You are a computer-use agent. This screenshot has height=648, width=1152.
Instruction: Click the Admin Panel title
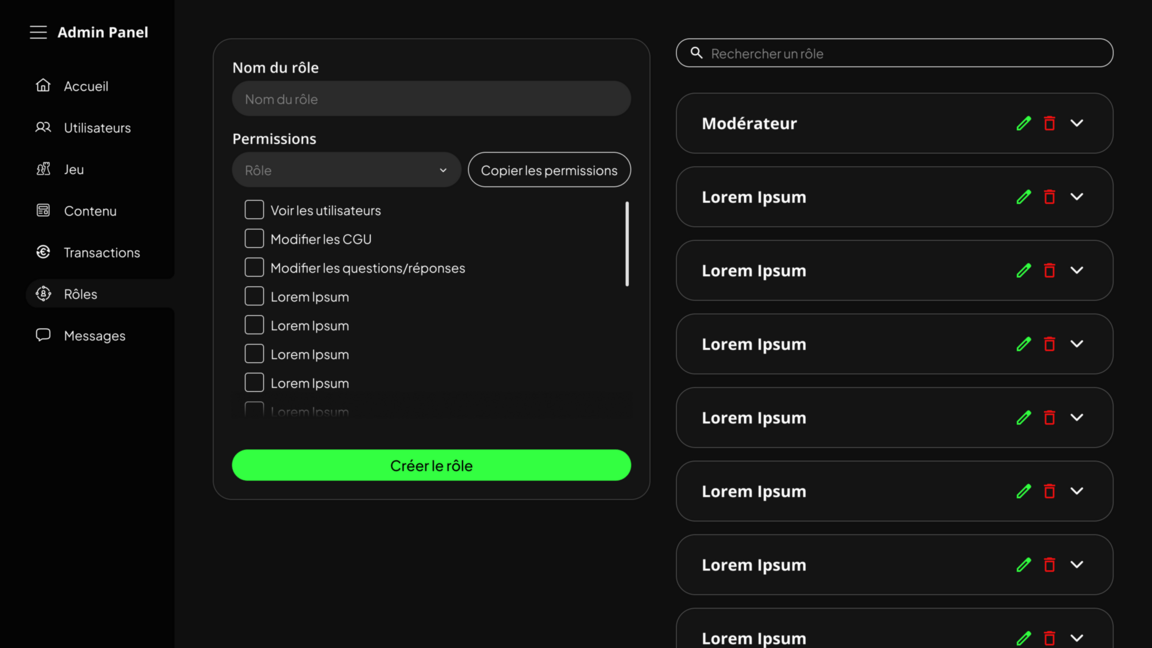point(103,32)
